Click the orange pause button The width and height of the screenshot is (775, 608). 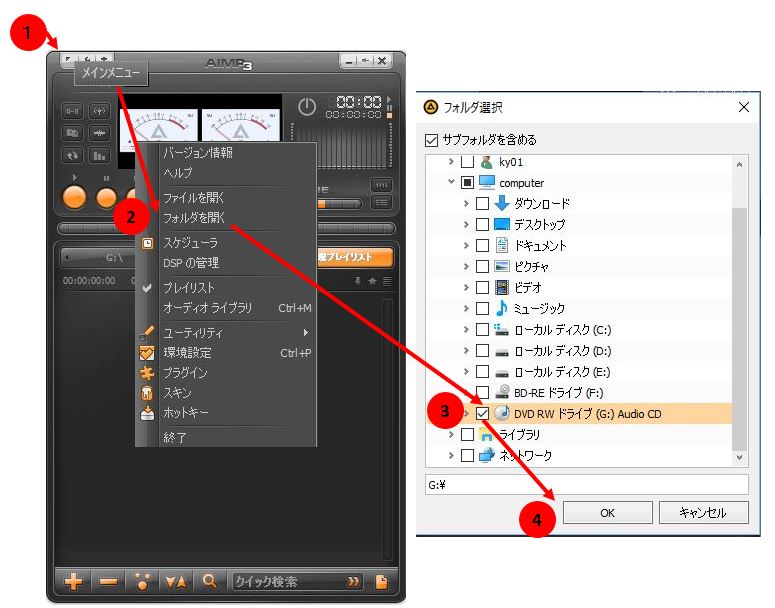coord(106,197)
